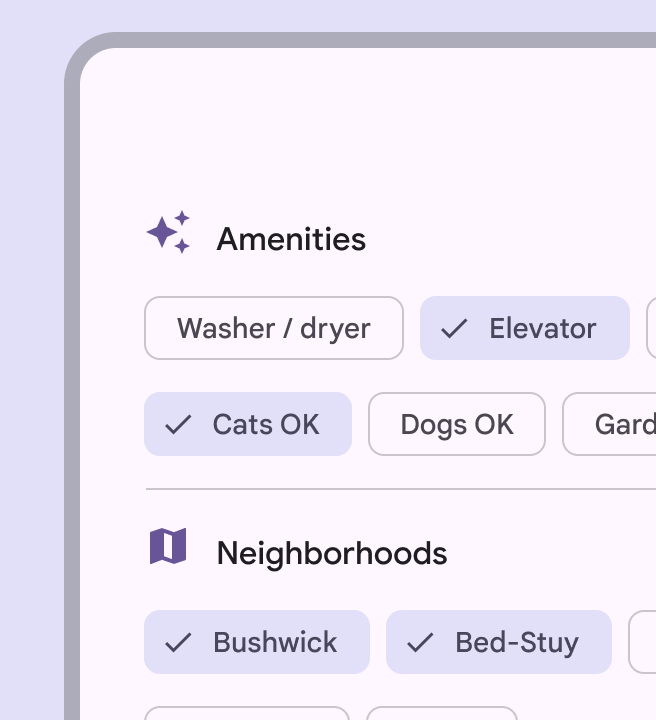This screenshot has height=720, width=656.
Task: Click the partial chip below Bed-Stuy
Action: coord(441,714)
